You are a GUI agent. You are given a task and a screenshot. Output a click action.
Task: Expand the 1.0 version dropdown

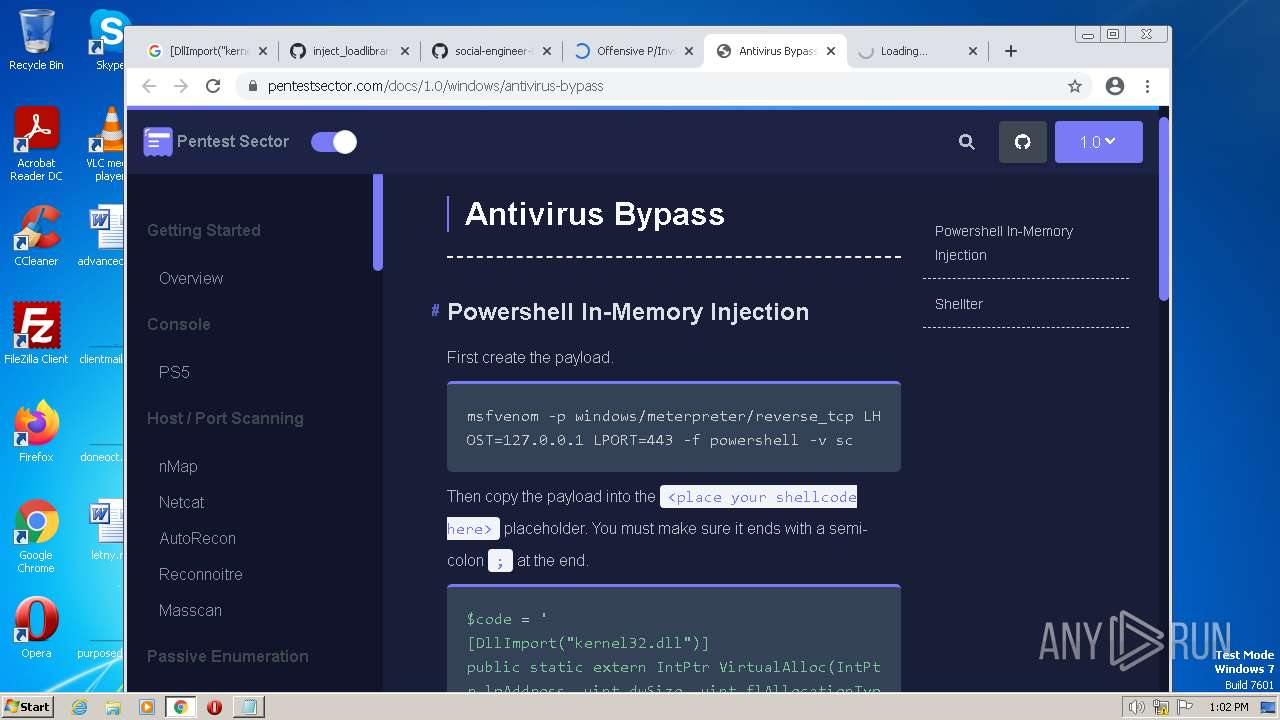click(1098, 142)
